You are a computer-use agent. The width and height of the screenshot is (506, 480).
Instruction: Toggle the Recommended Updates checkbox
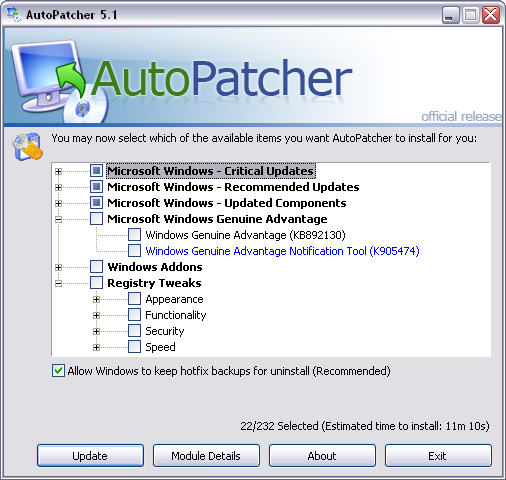click(96, 187)
